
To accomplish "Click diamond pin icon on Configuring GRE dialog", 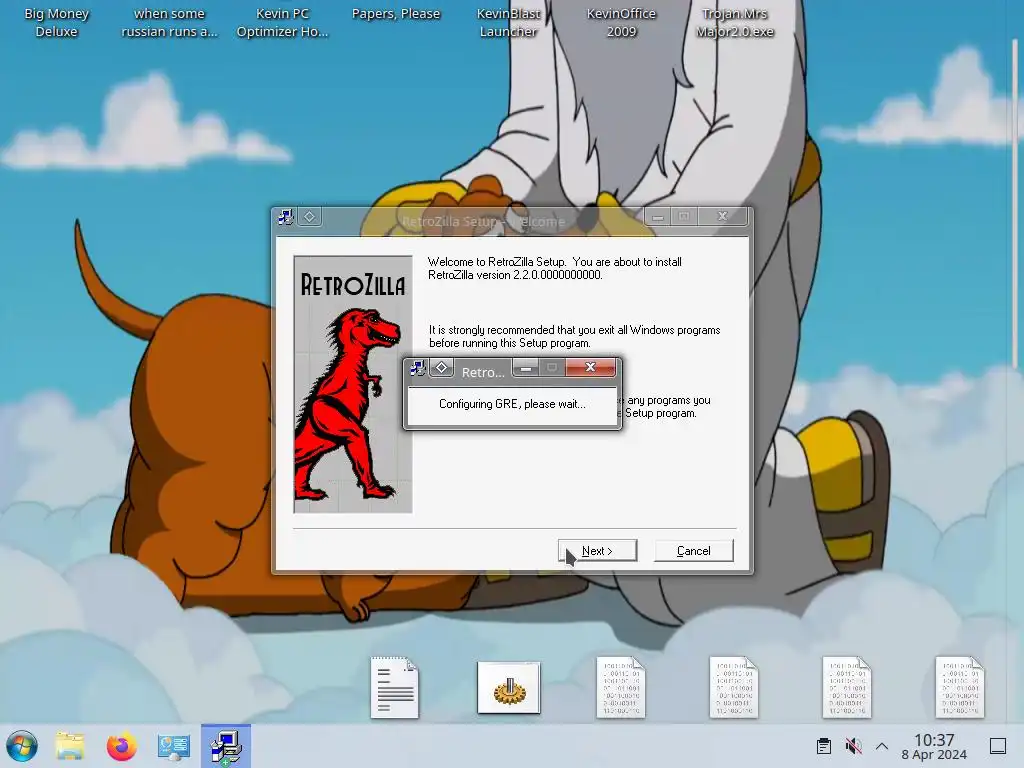I will coord(441,368).
